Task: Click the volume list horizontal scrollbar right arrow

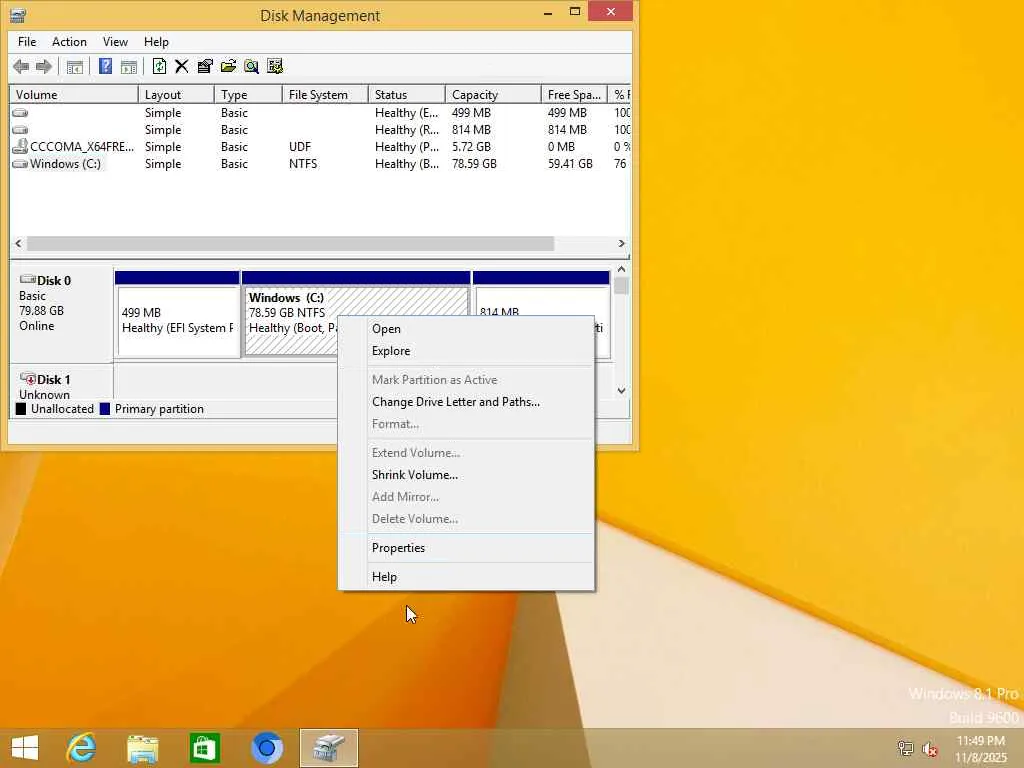Action: click(621, 244)
